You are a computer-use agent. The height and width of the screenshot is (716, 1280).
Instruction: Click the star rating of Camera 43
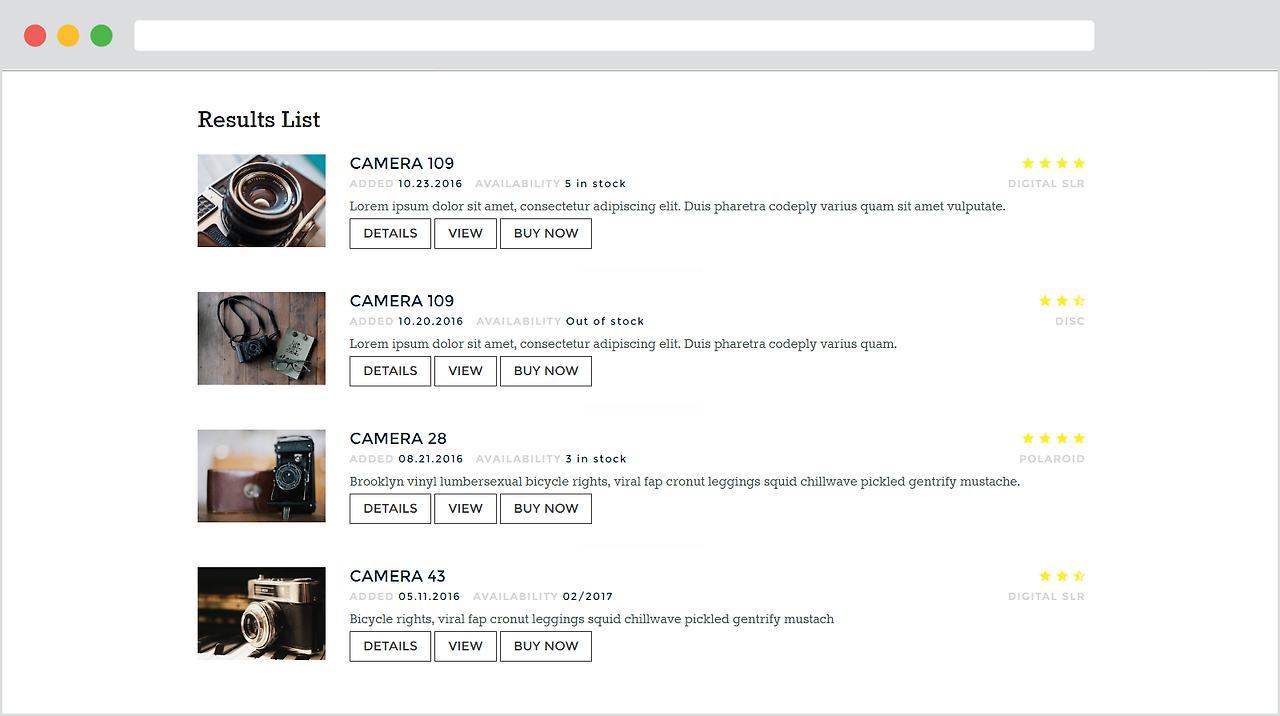(1062, 576)
